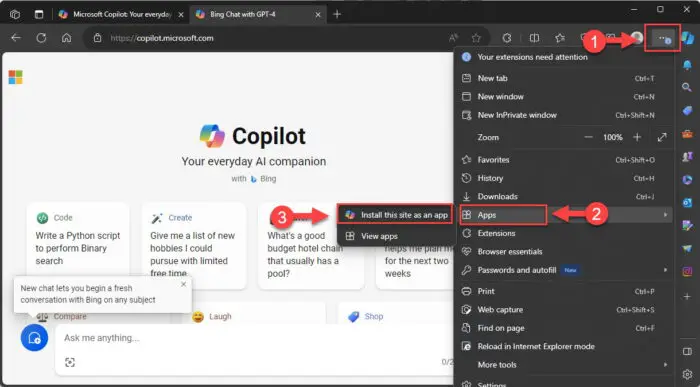
Task: Open the profile avatar in toolbar
Action: click(637, 38)
